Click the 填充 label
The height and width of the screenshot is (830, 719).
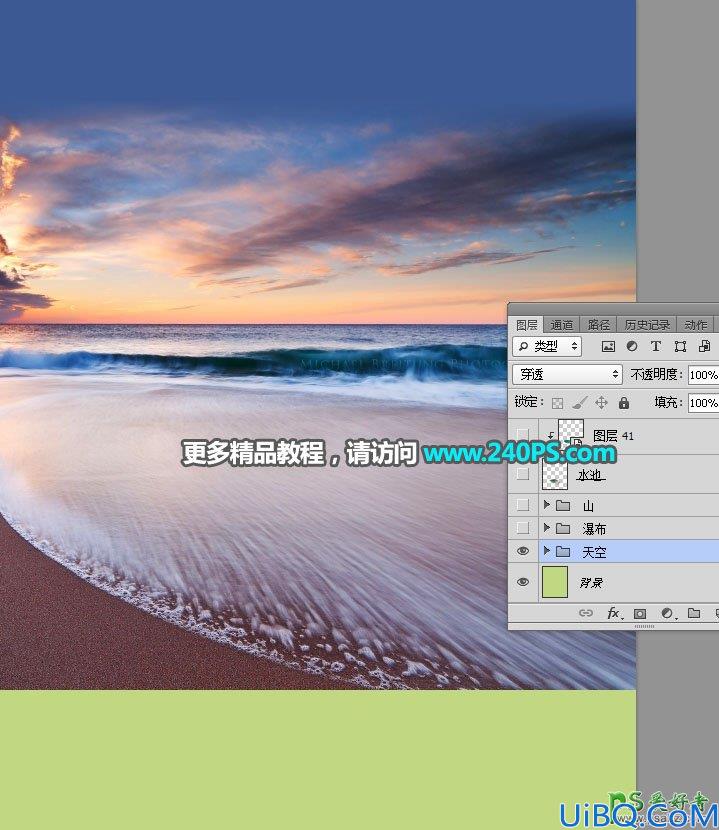click(x=668, y=402)
